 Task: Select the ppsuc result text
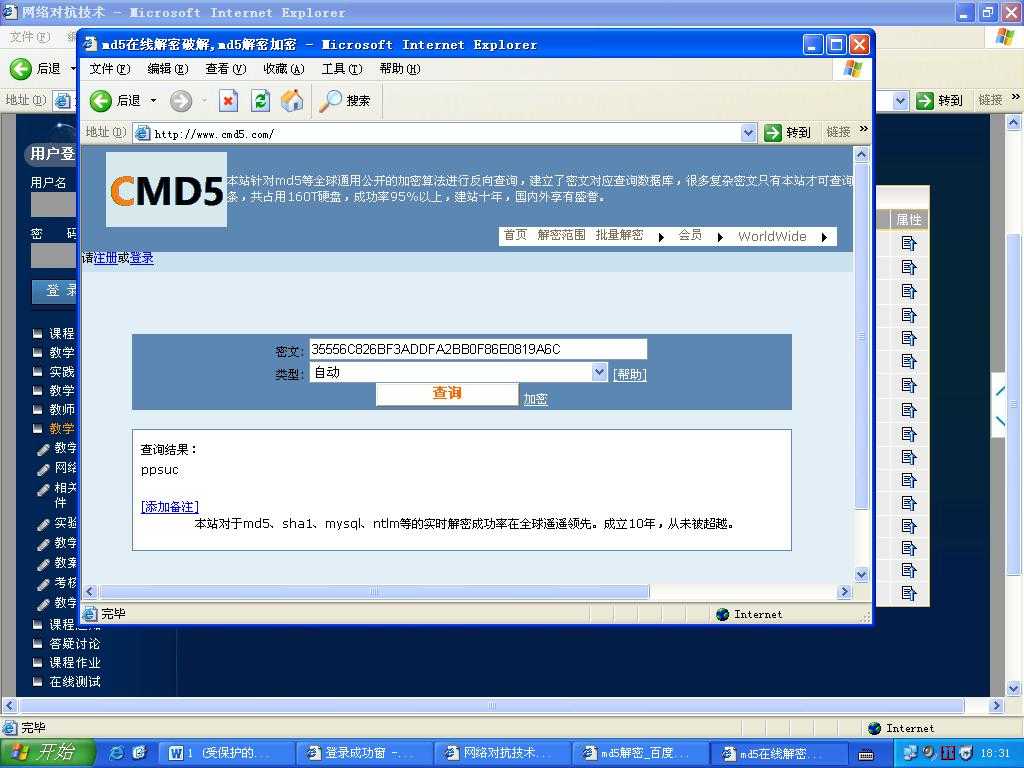click(159, 470)
